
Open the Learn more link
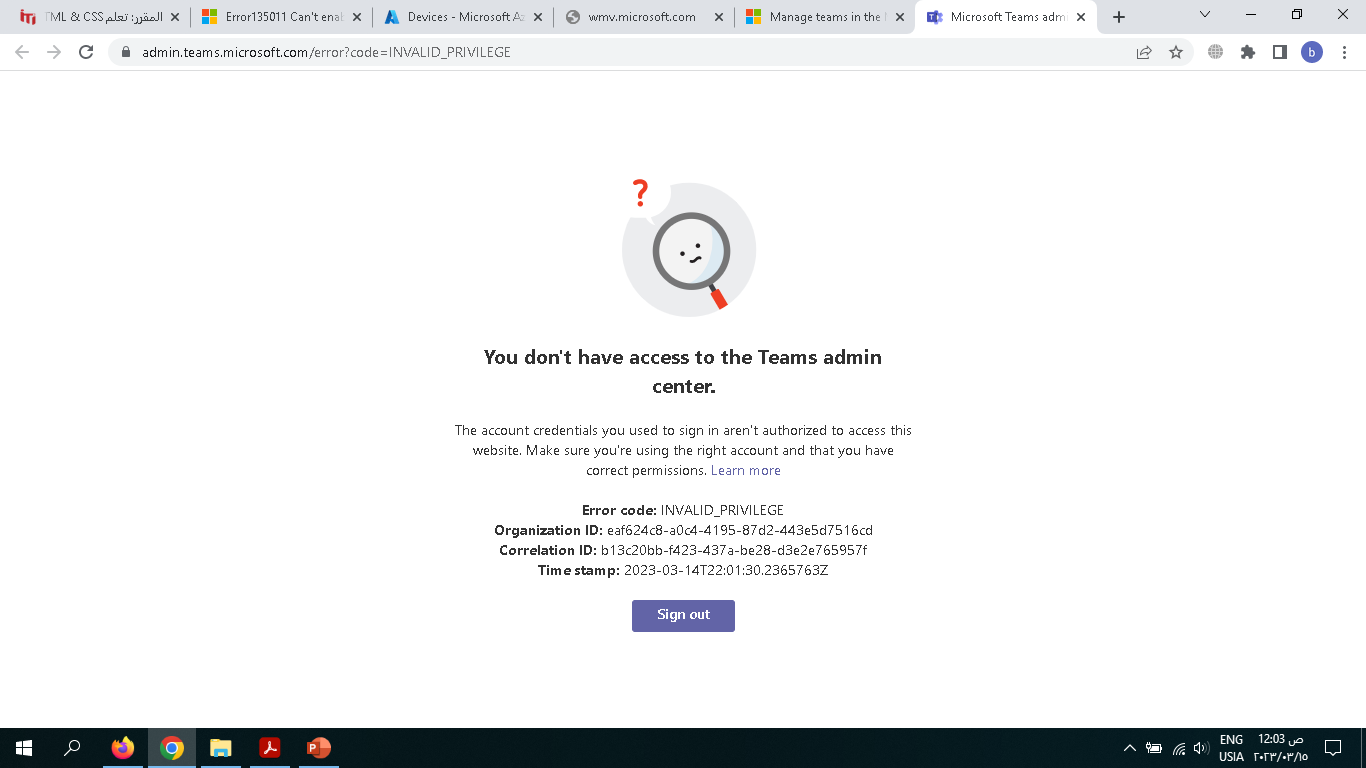[x=746, y=470]
